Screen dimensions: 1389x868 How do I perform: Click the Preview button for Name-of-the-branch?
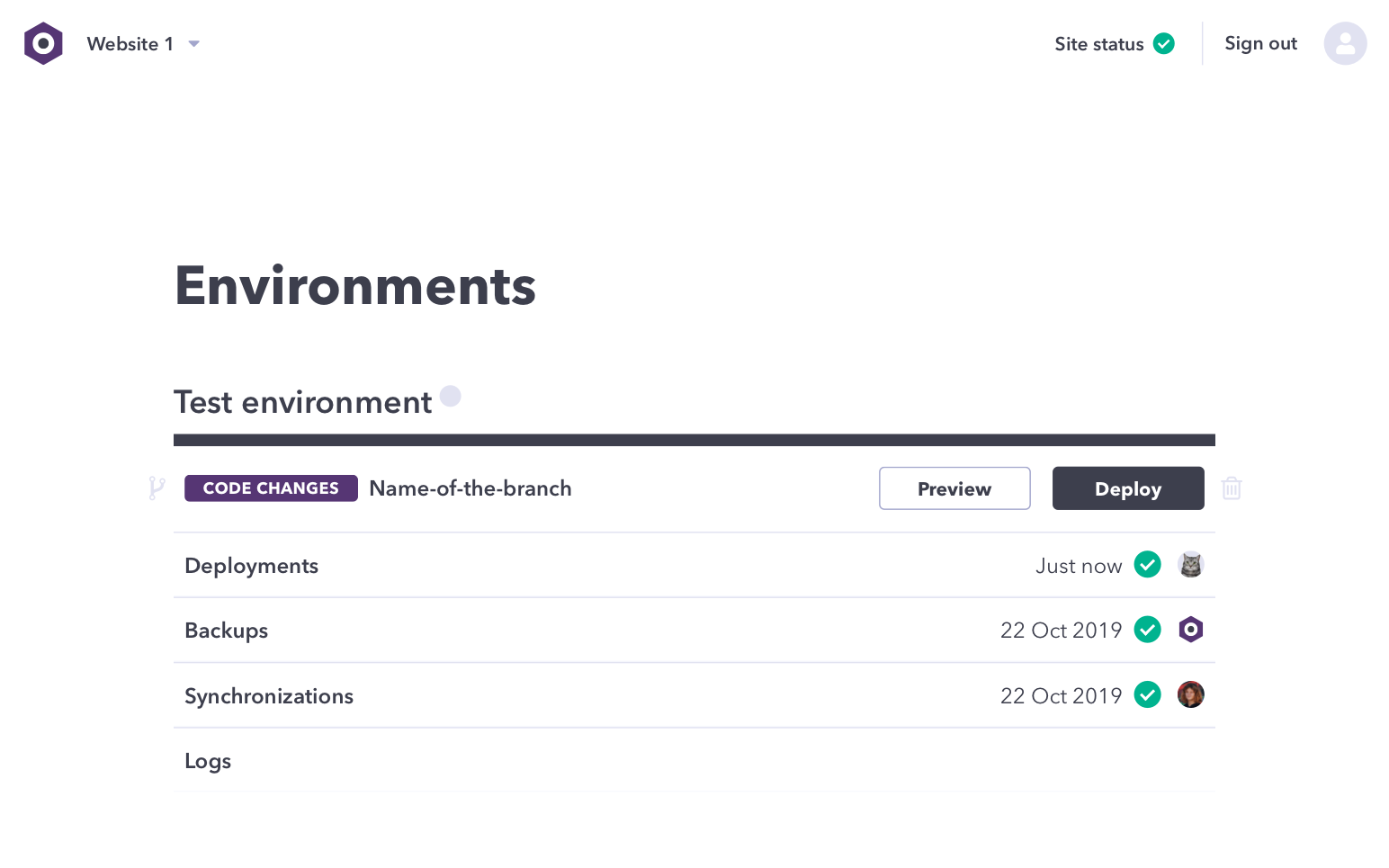pyautogui.click(x=954, y=488)
